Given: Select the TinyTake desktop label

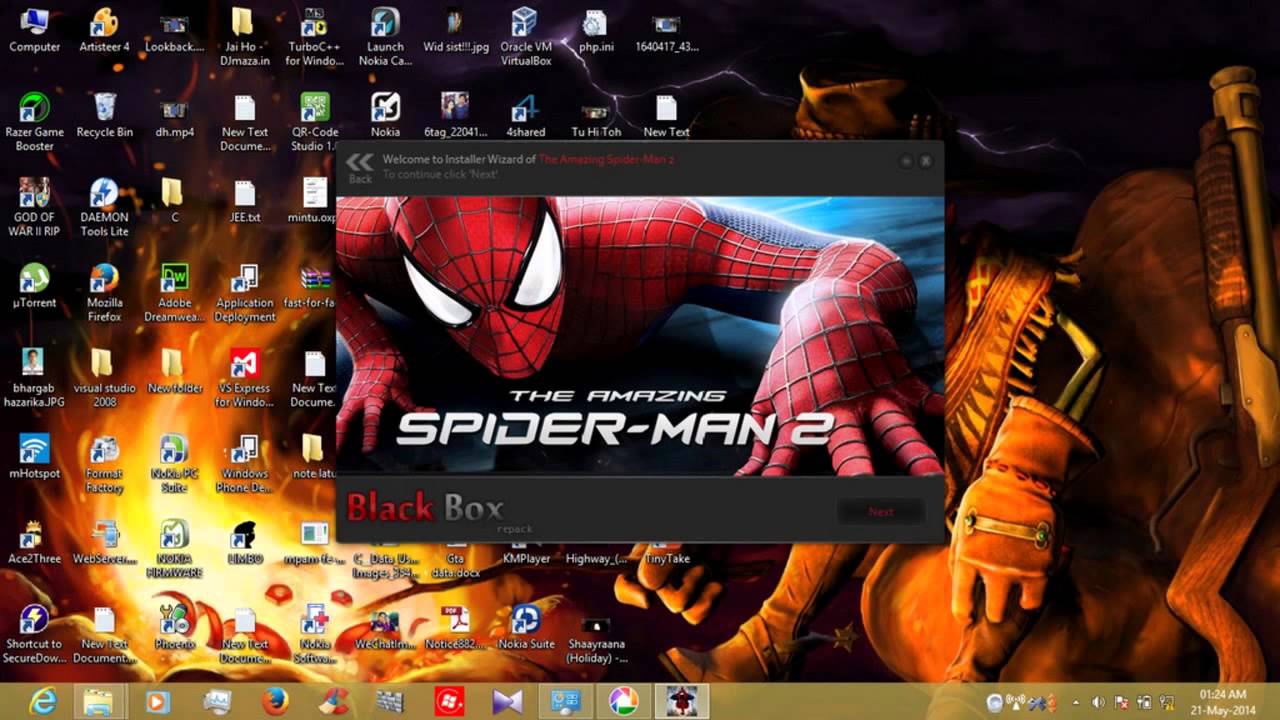Looking at the screenshot, I should pyautogui.click(x=667, y=559).
